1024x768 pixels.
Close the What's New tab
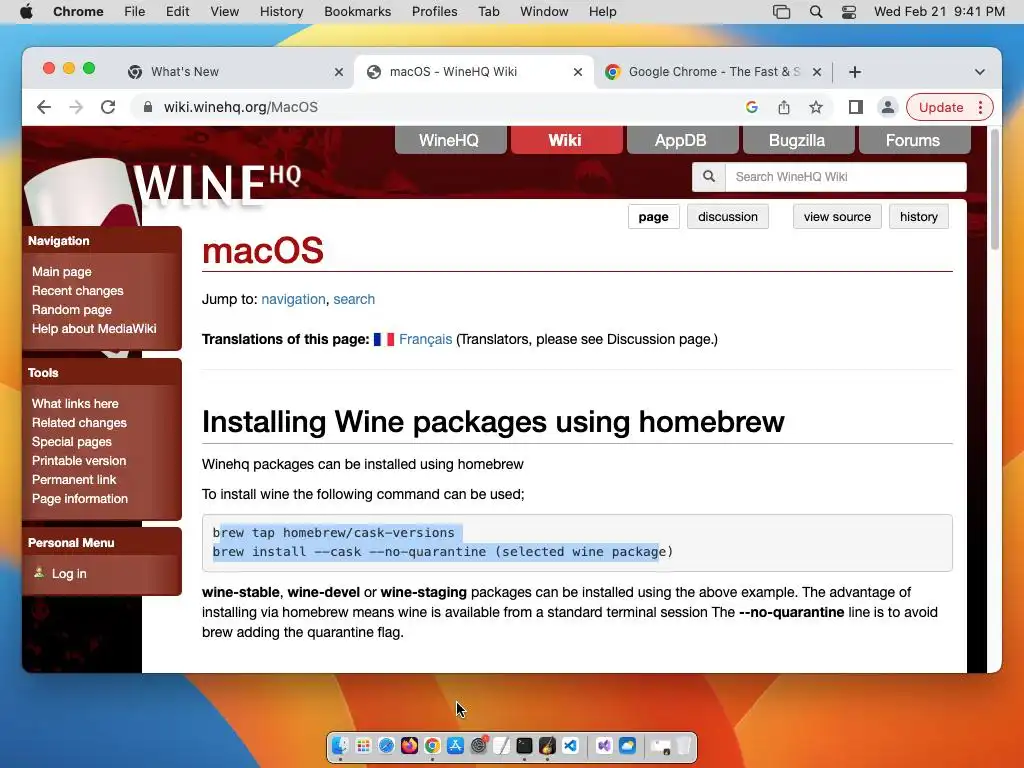coord(338,72)
